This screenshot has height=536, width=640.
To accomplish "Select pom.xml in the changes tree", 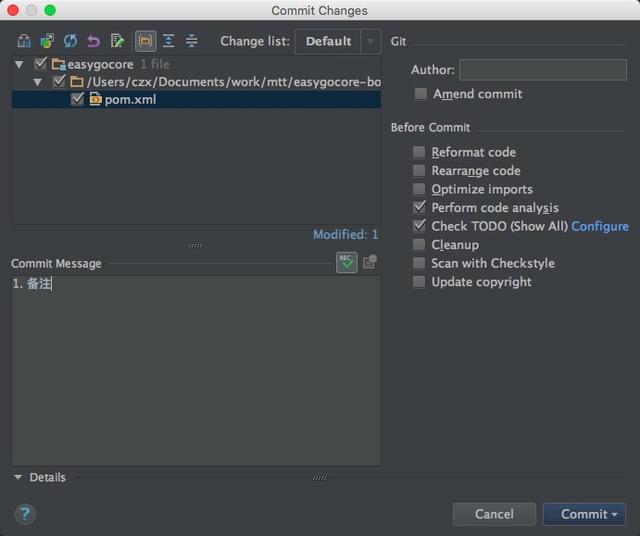I will [x=130, y=100].
